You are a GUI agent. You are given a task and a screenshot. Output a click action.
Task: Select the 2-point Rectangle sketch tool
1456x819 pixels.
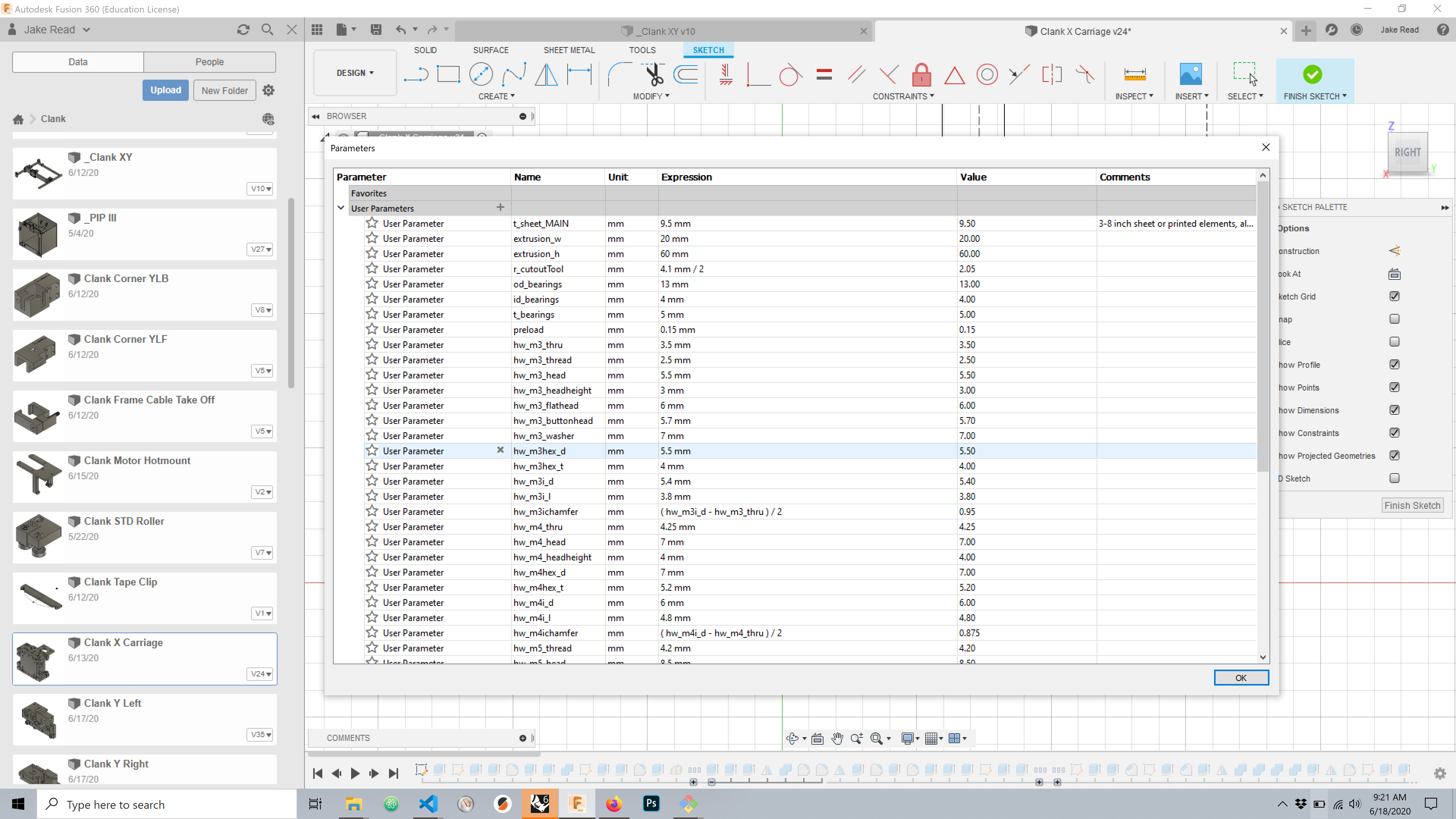point(448,74)
